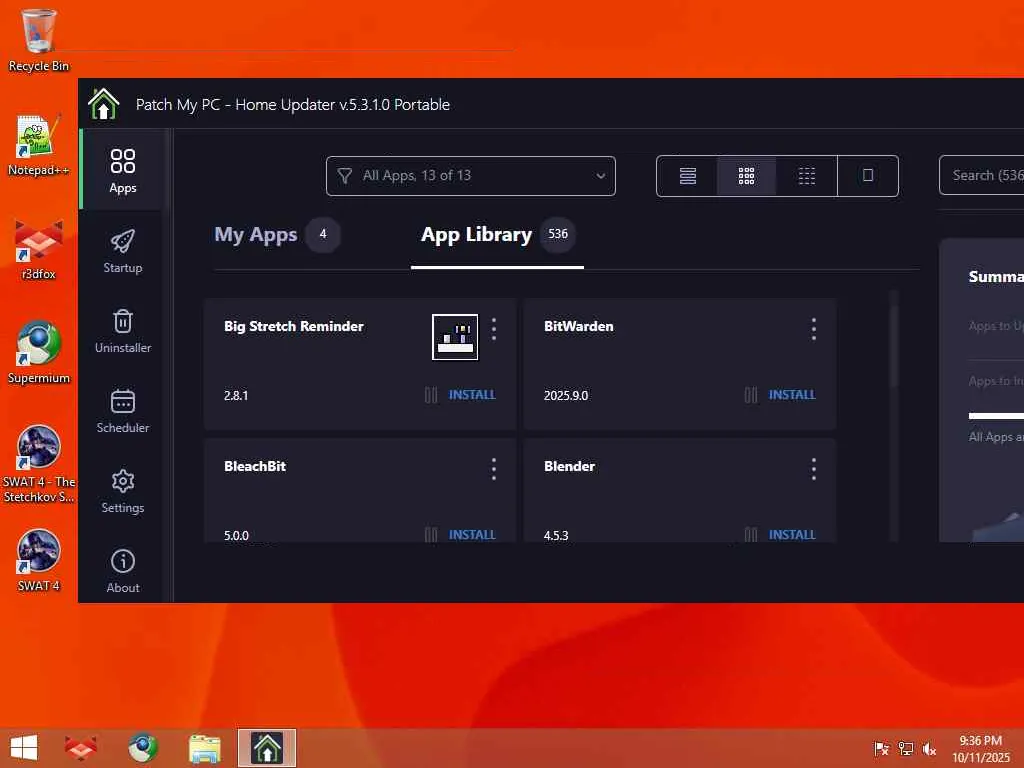This screenshot has width=1024, height=768.
Task: Click the Summary panel heading
Action: 996,276
